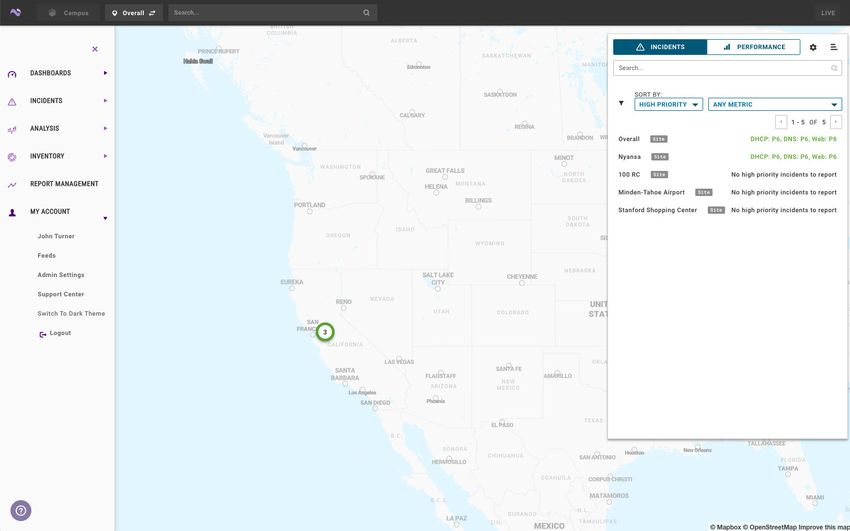Click the green cluster marker labeled 3
This screenshot has width=850, height=531.
[x=325, y=332]
